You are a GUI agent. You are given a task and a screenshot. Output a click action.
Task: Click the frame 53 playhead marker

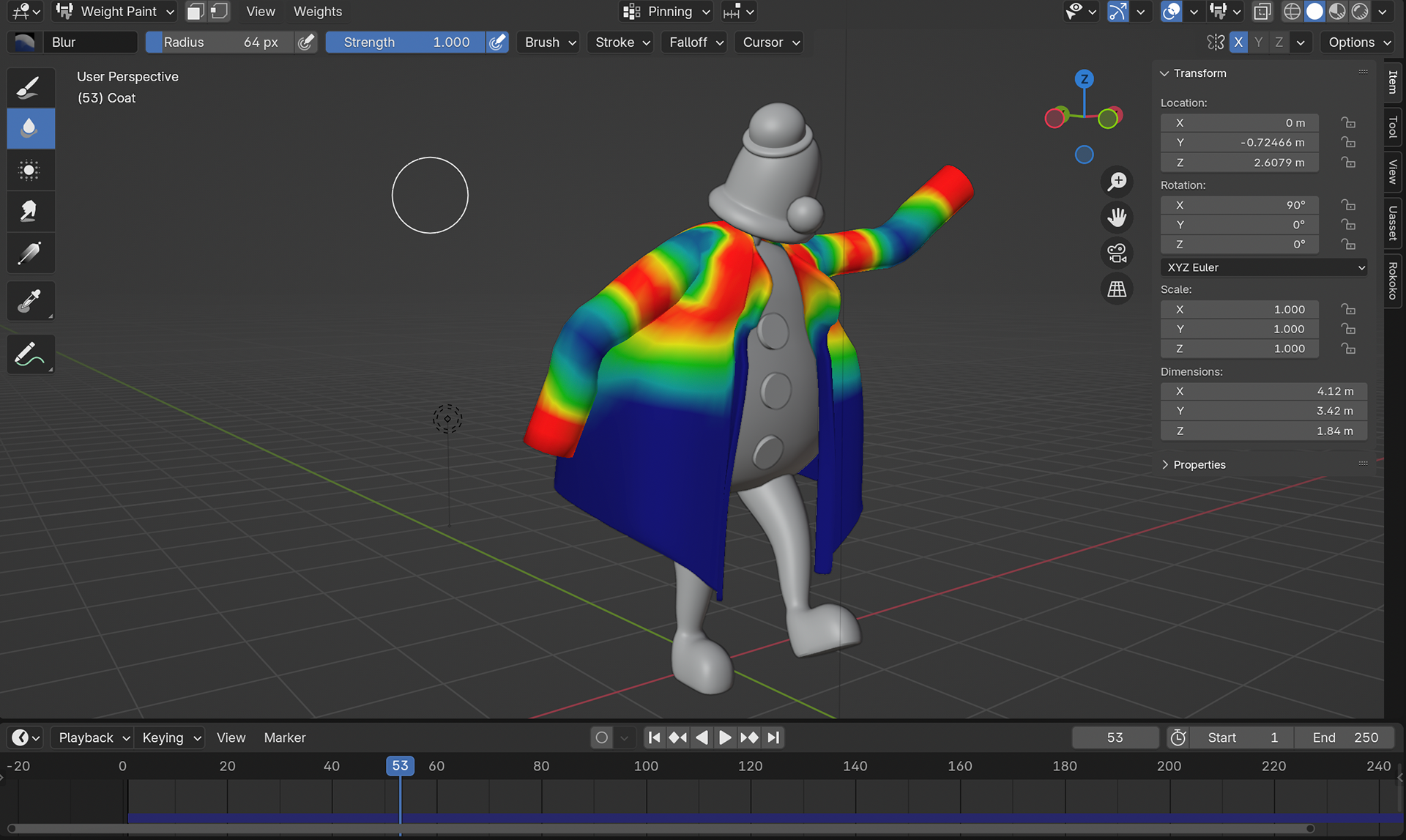click(x=400, y=766)
